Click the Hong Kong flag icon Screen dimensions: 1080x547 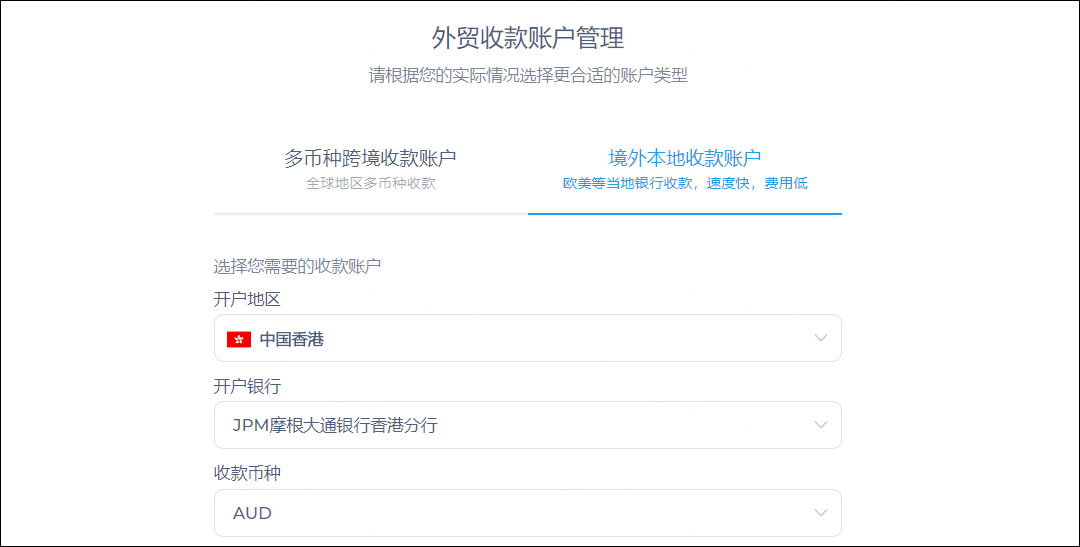(x=239, y=339)
